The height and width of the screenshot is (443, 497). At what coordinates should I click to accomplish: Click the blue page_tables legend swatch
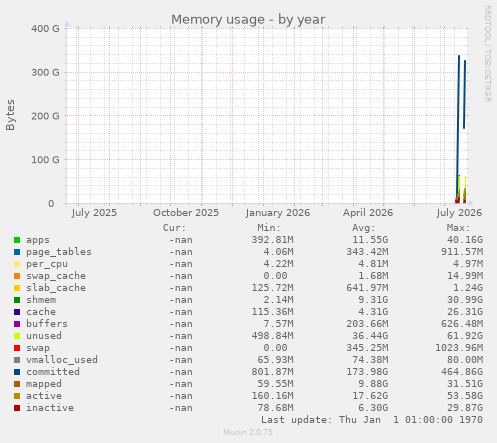click(x=17, y=252)
